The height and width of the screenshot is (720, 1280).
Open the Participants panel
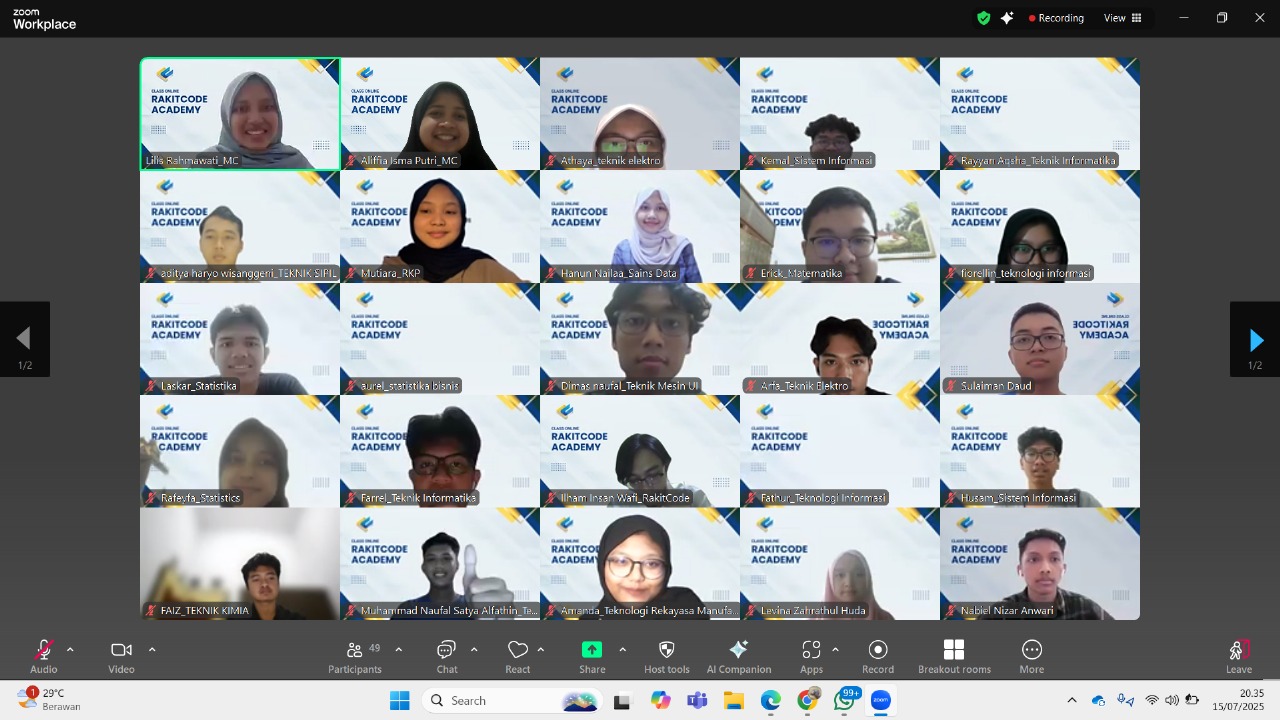(x=355, y=657)
